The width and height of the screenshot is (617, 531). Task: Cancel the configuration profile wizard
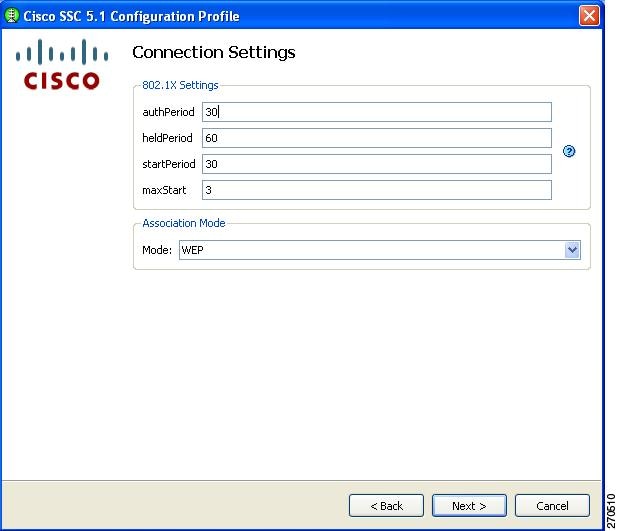(x=552, y=506)
